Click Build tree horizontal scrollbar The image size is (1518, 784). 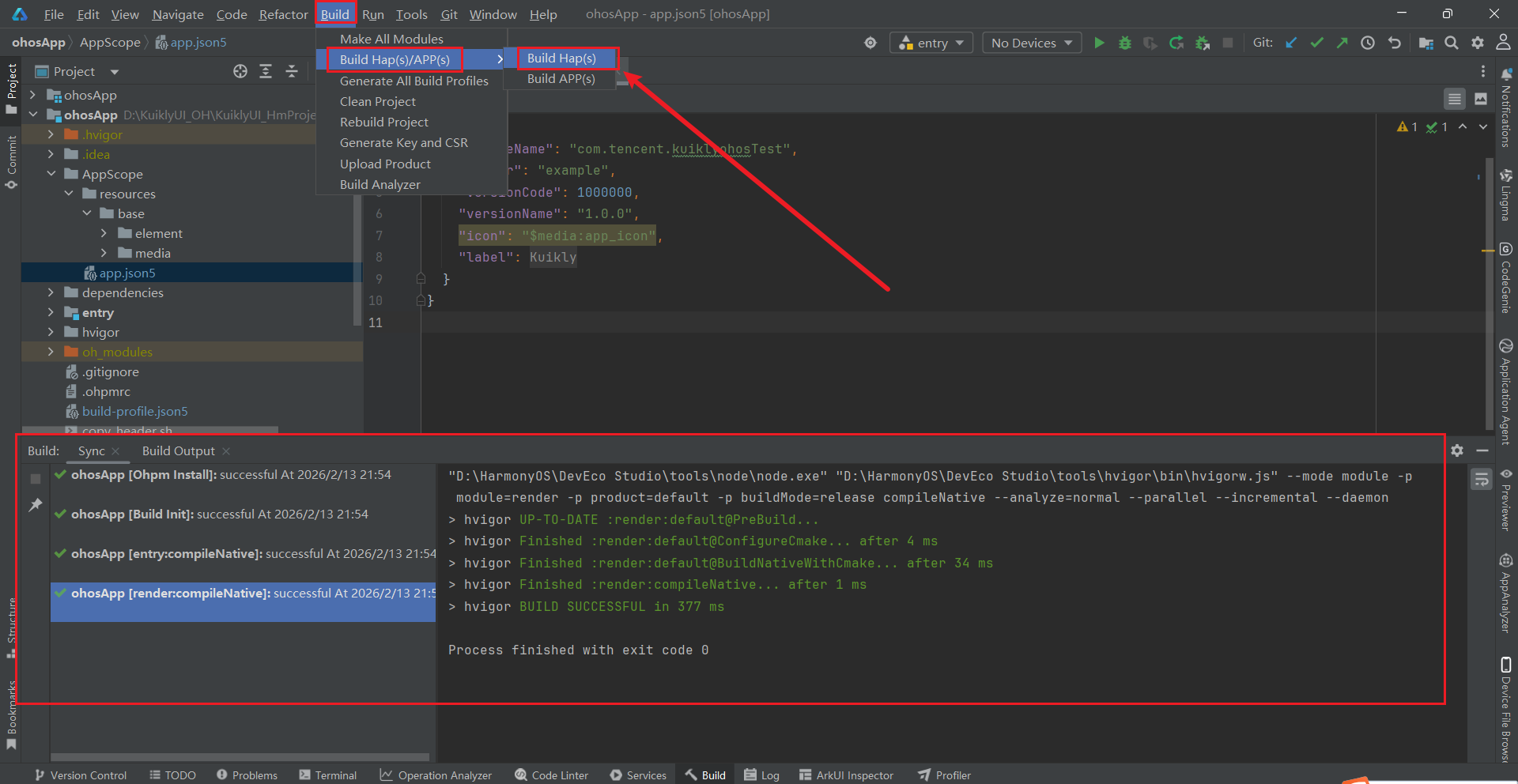click(x=240, y=756)
